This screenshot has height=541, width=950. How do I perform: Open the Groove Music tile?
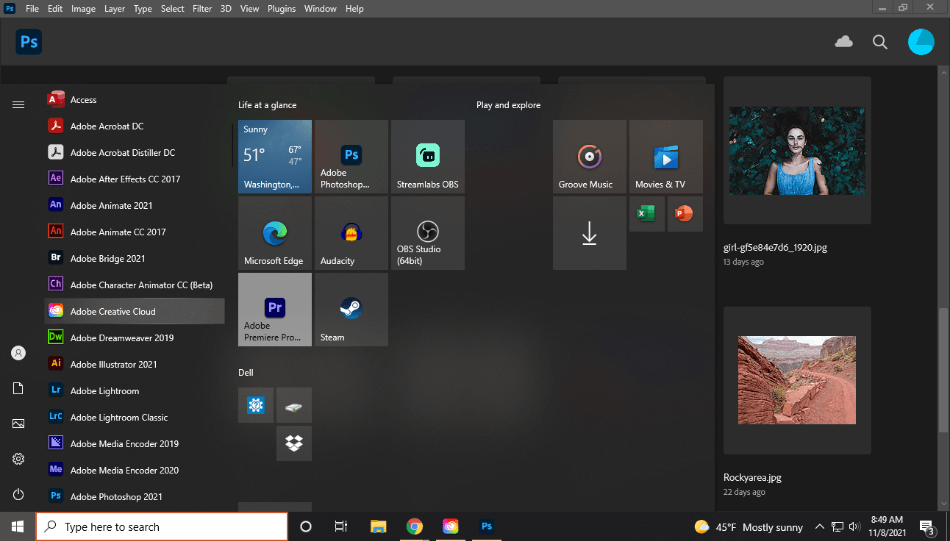click(590, 157)
